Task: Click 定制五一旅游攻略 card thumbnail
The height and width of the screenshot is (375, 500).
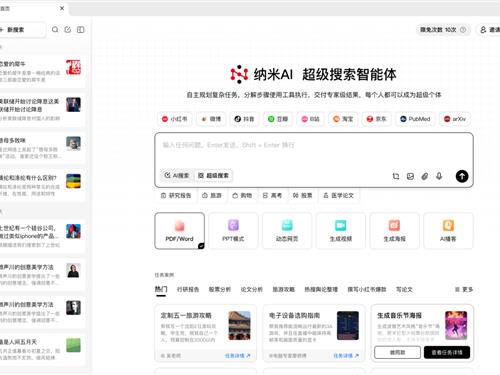Action: (x=239, y=325)
